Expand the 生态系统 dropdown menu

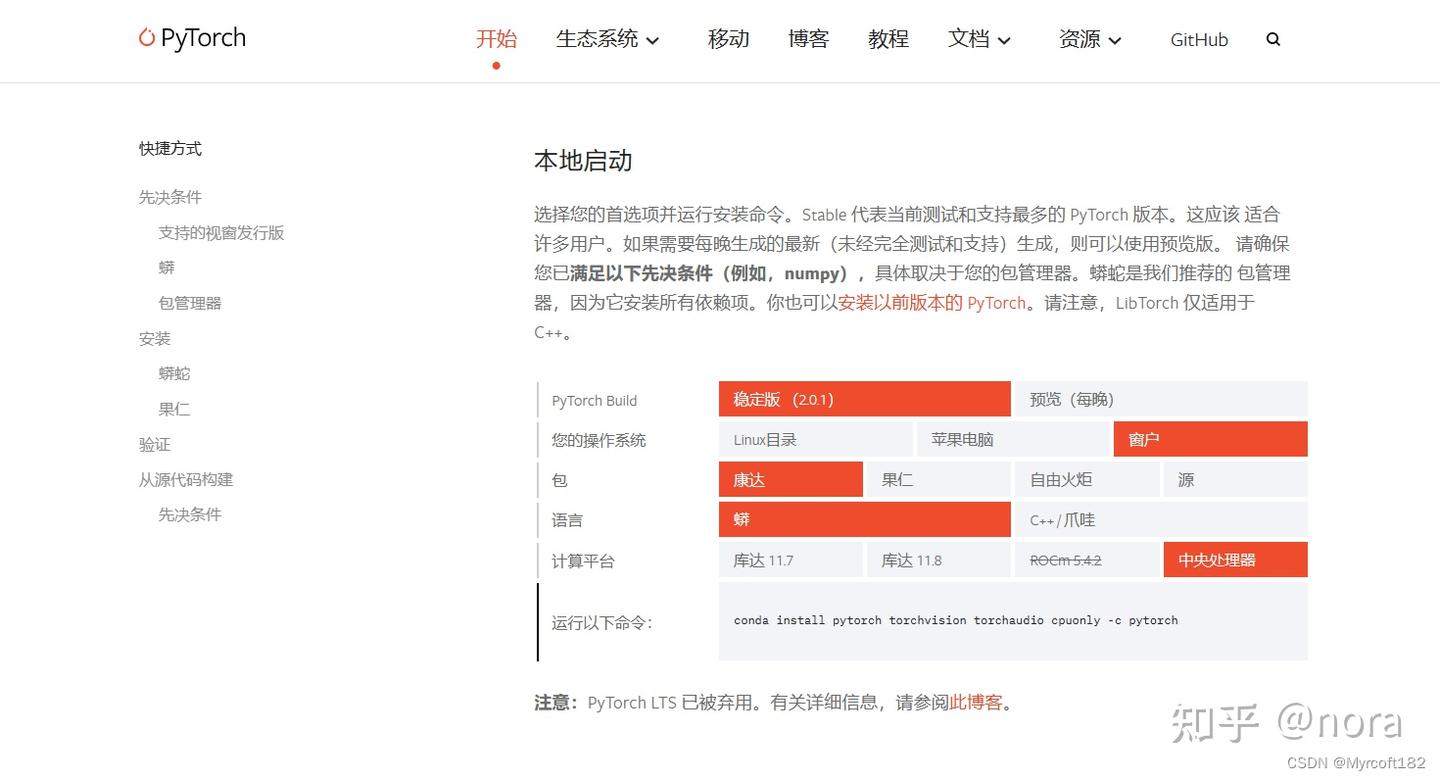[x=607, y=40]
